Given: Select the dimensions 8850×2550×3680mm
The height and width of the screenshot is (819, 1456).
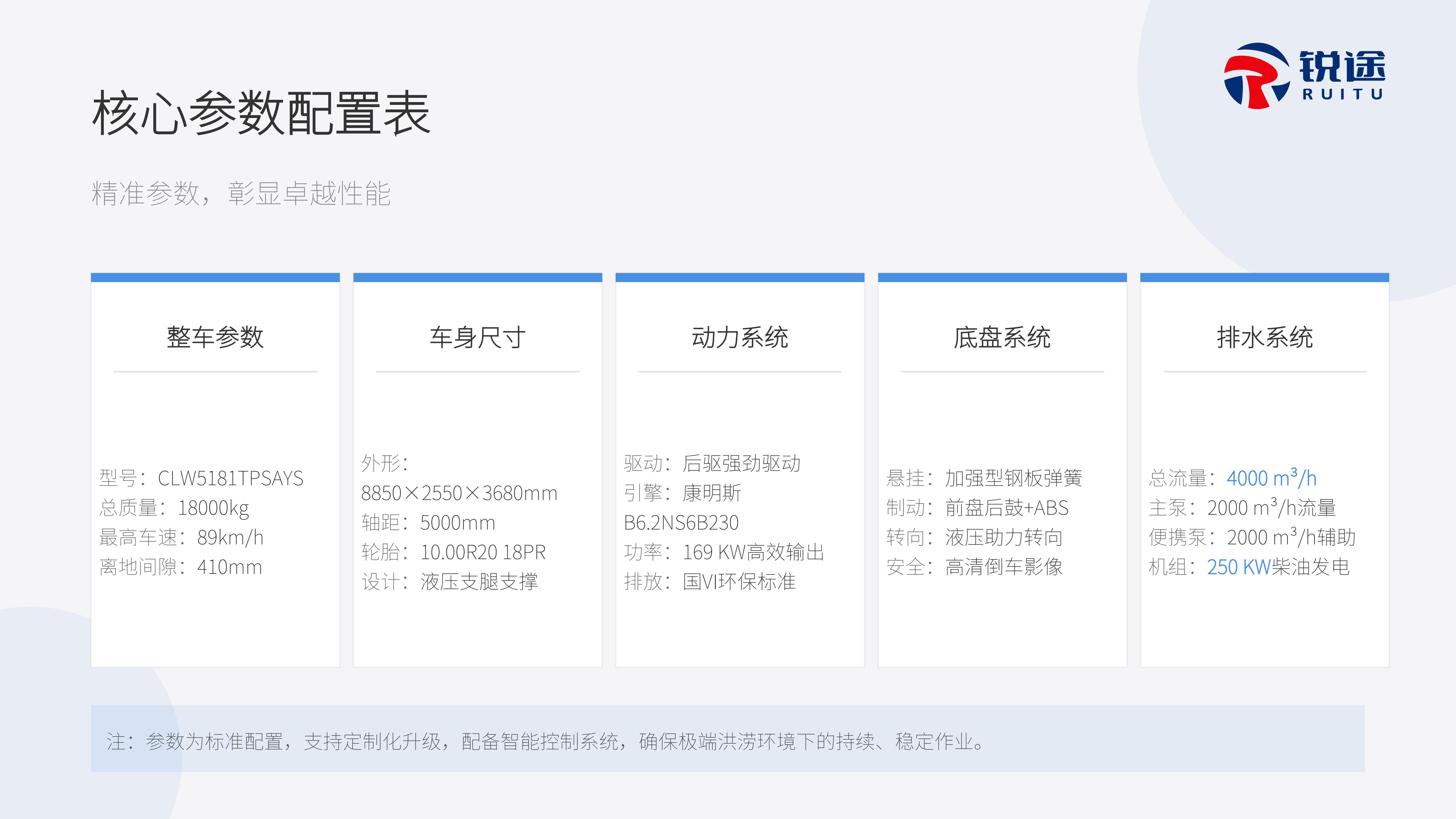Looking at the screenshot, I should [x=459, y=493].
